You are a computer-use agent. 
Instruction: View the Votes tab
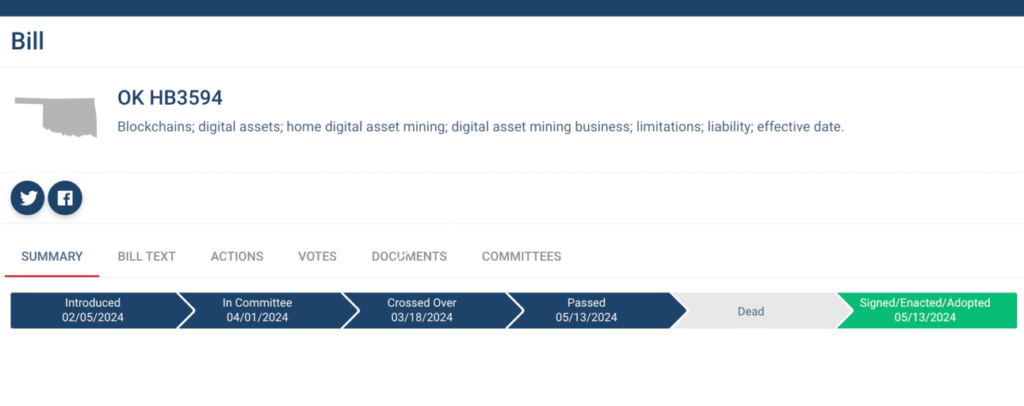point(317,257)
